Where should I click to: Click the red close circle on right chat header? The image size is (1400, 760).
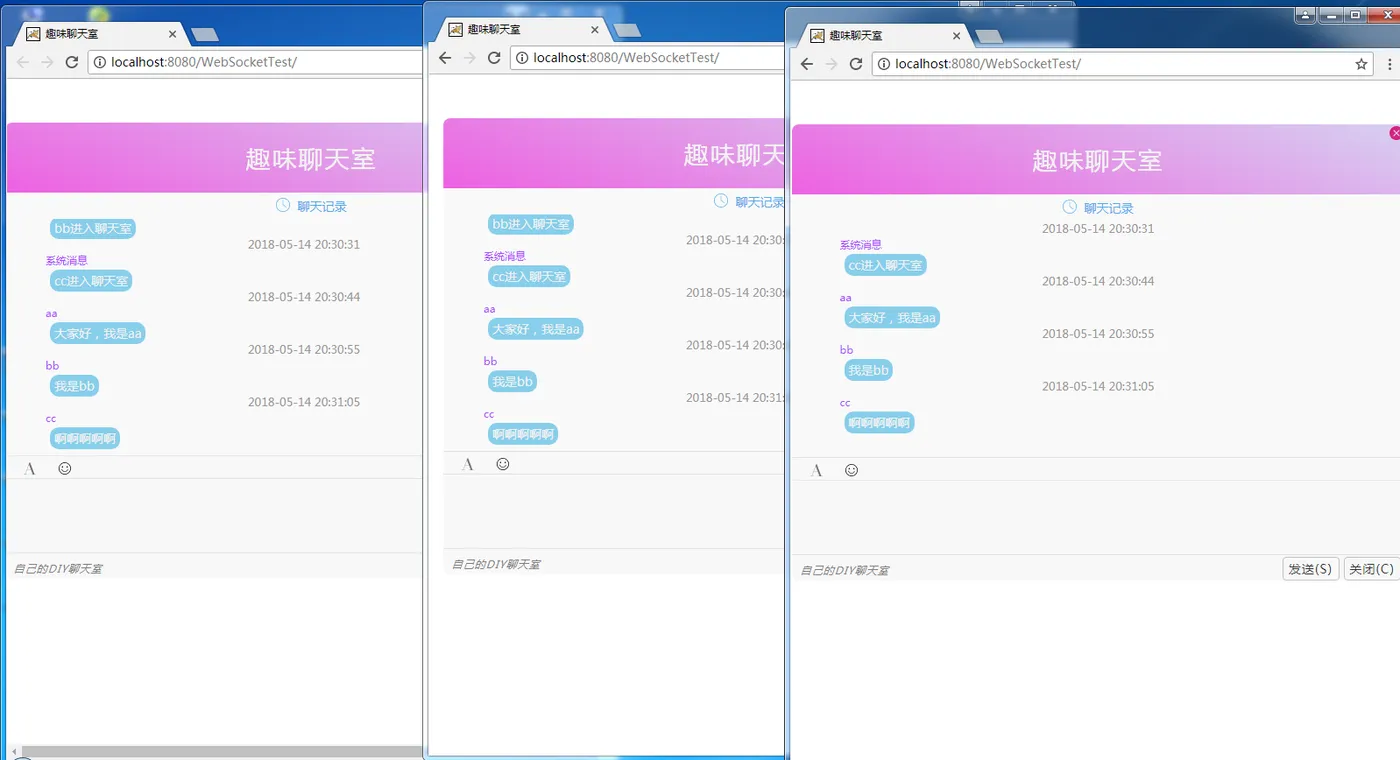1395,133
